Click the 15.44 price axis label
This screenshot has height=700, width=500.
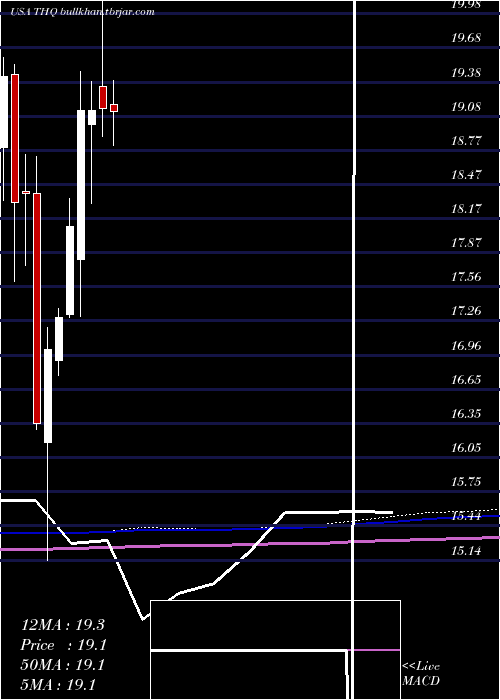466,517
